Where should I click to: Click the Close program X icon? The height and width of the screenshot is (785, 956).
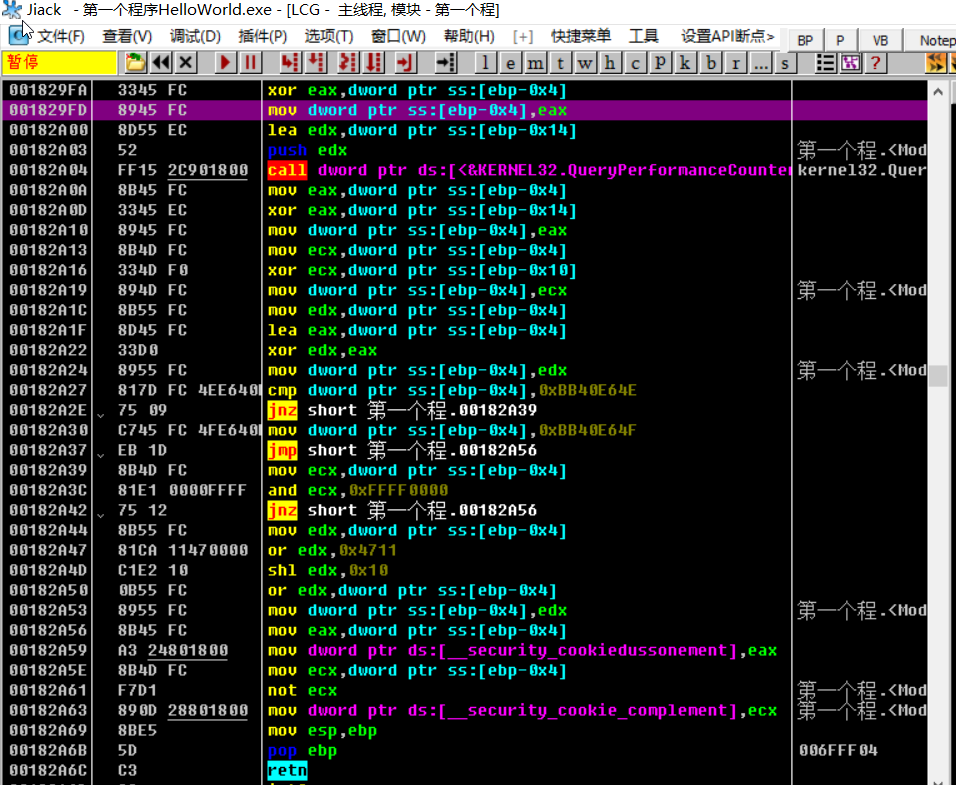click(x=186, y=62)
